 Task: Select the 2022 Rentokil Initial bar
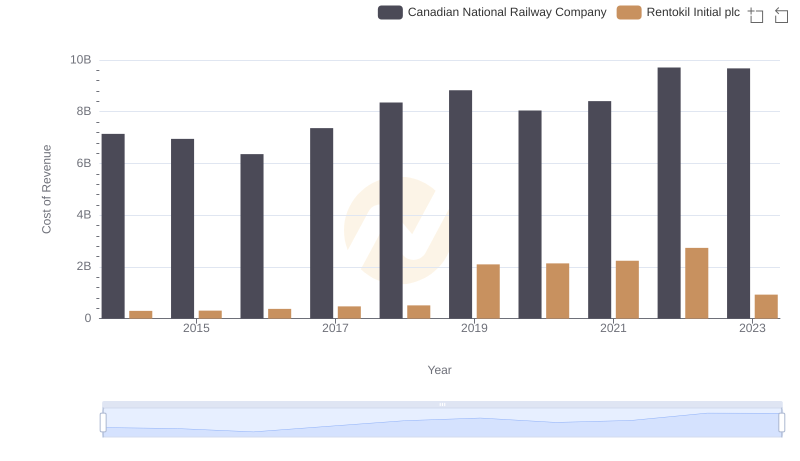click(696, 284)
